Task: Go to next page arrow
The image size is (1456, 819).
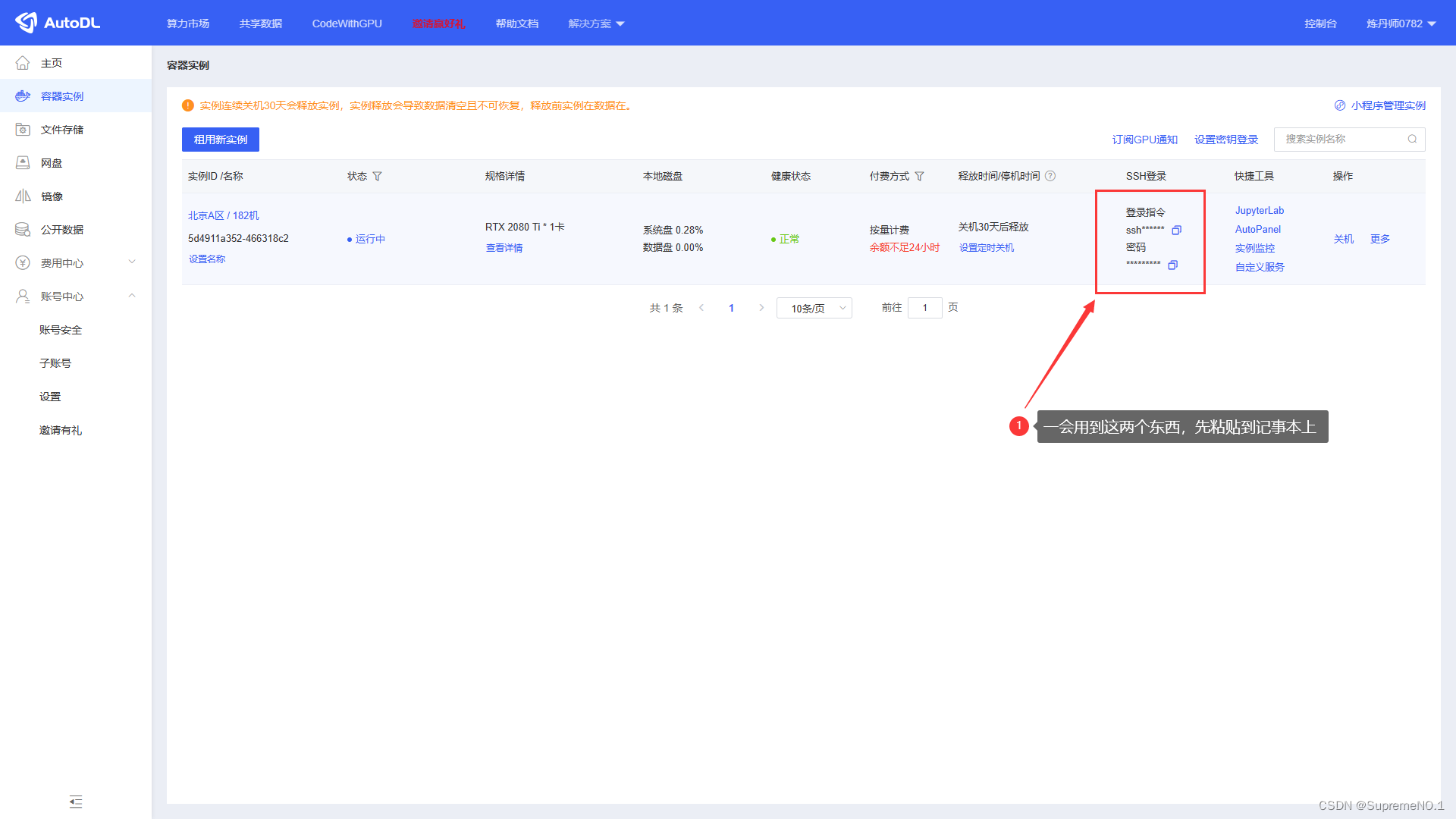Action: (x=761, y=308)
